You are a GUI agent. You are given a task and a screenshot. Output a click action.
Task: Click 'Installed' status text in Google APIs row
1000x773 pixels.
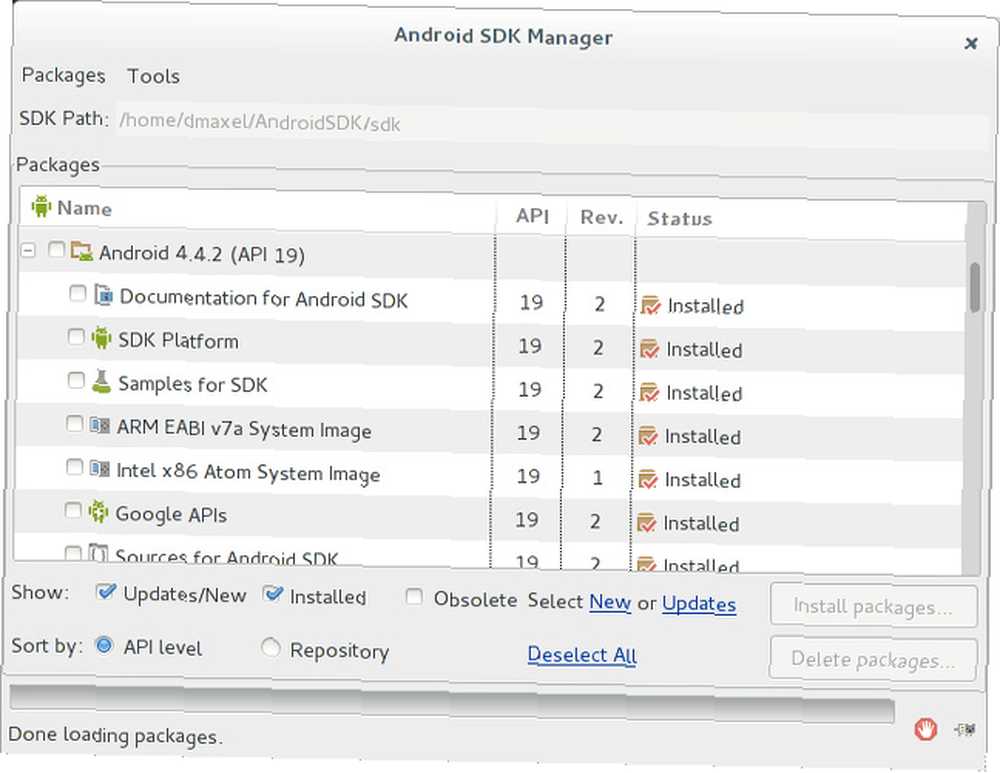701,524
